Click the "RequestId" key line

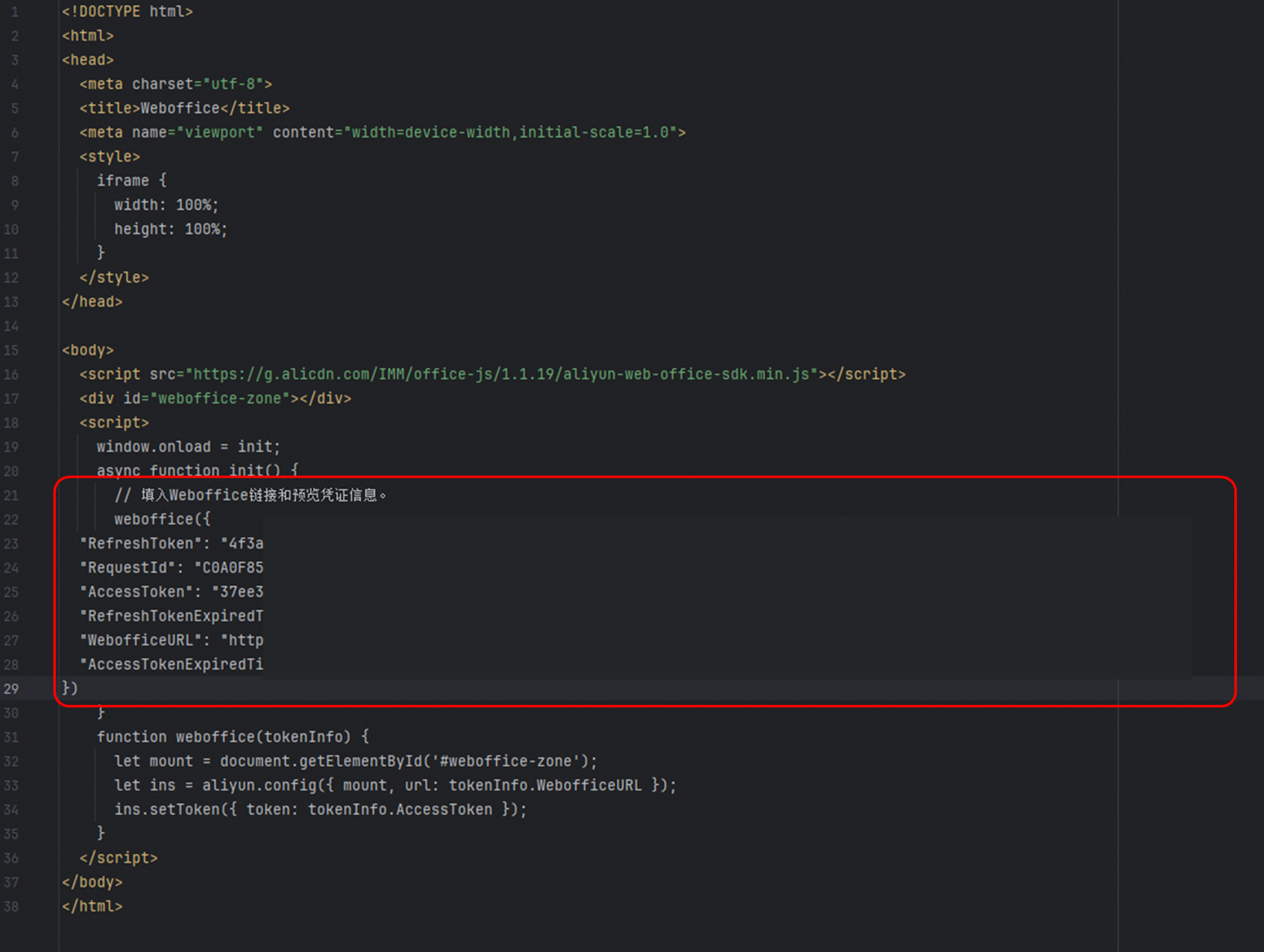tap(172, 568)
